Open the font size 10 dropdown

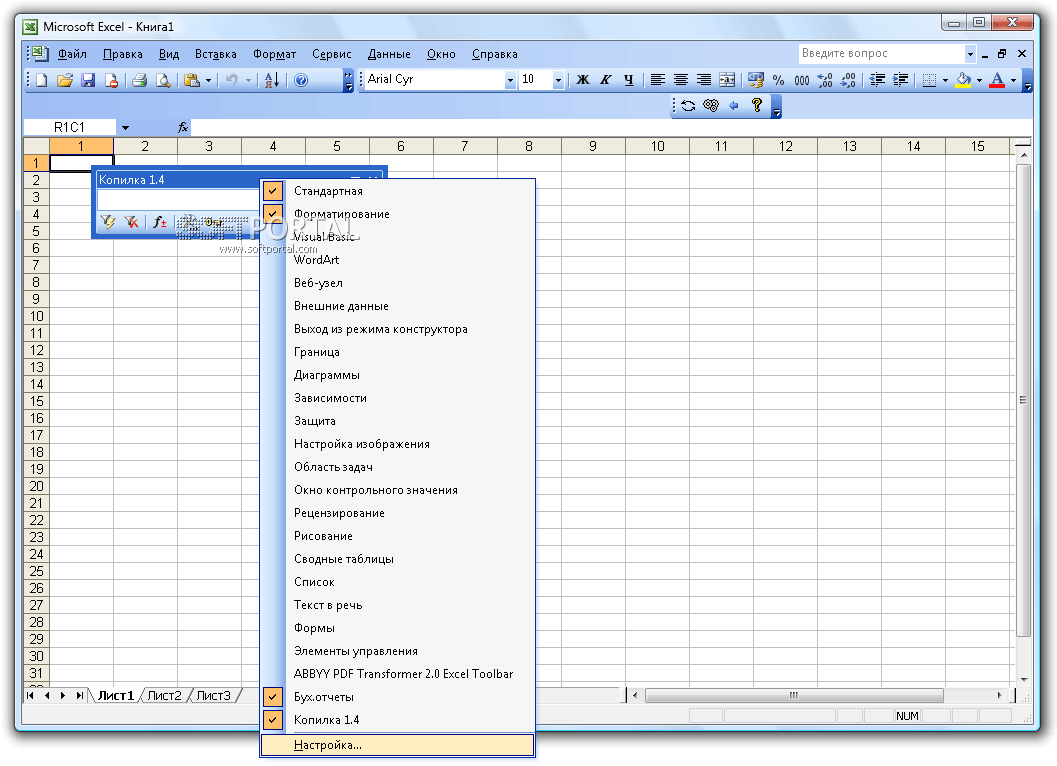pyautogui.click(x=558, y=80)
